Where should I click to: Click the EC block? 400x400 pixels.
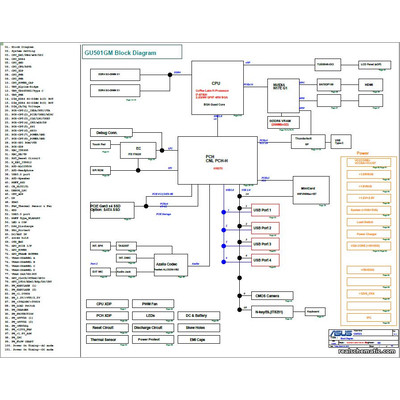pyautogui.click(x=138, y=150)
